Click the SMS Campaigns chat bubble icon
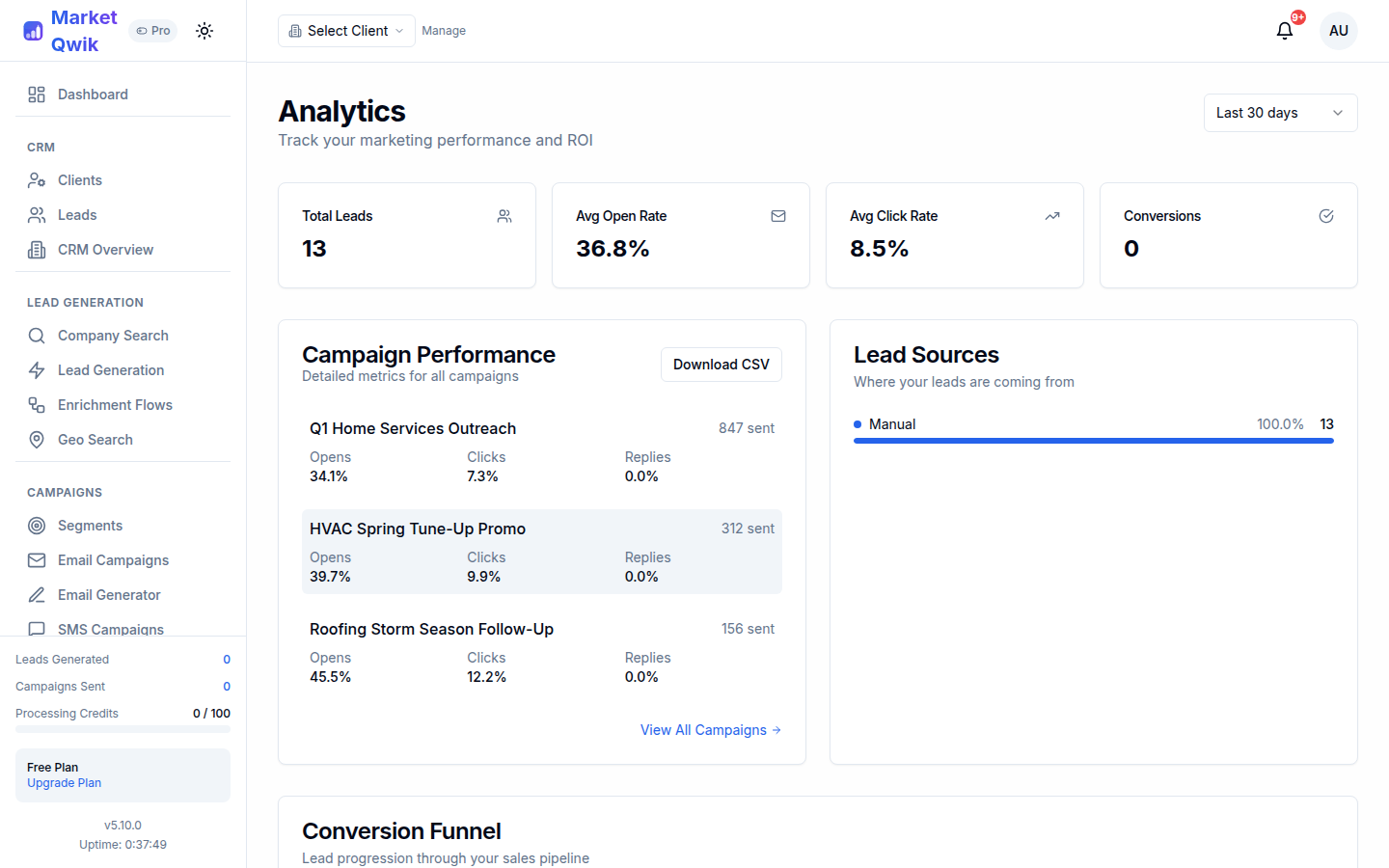Image resolution: width=1389 pixels, height=868 pixels. point(36,629)
